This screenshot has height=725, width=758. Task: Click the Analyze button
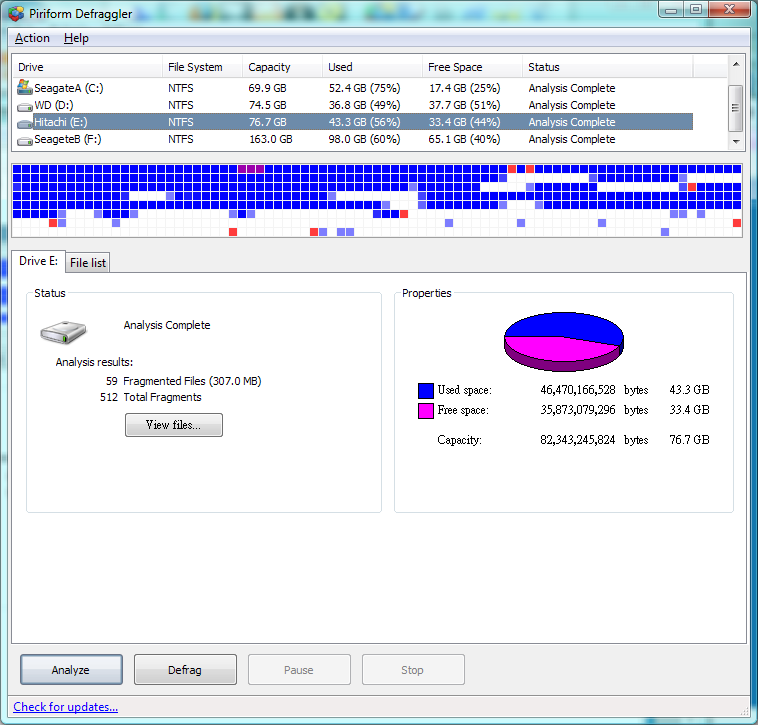[x=71, y=669]
